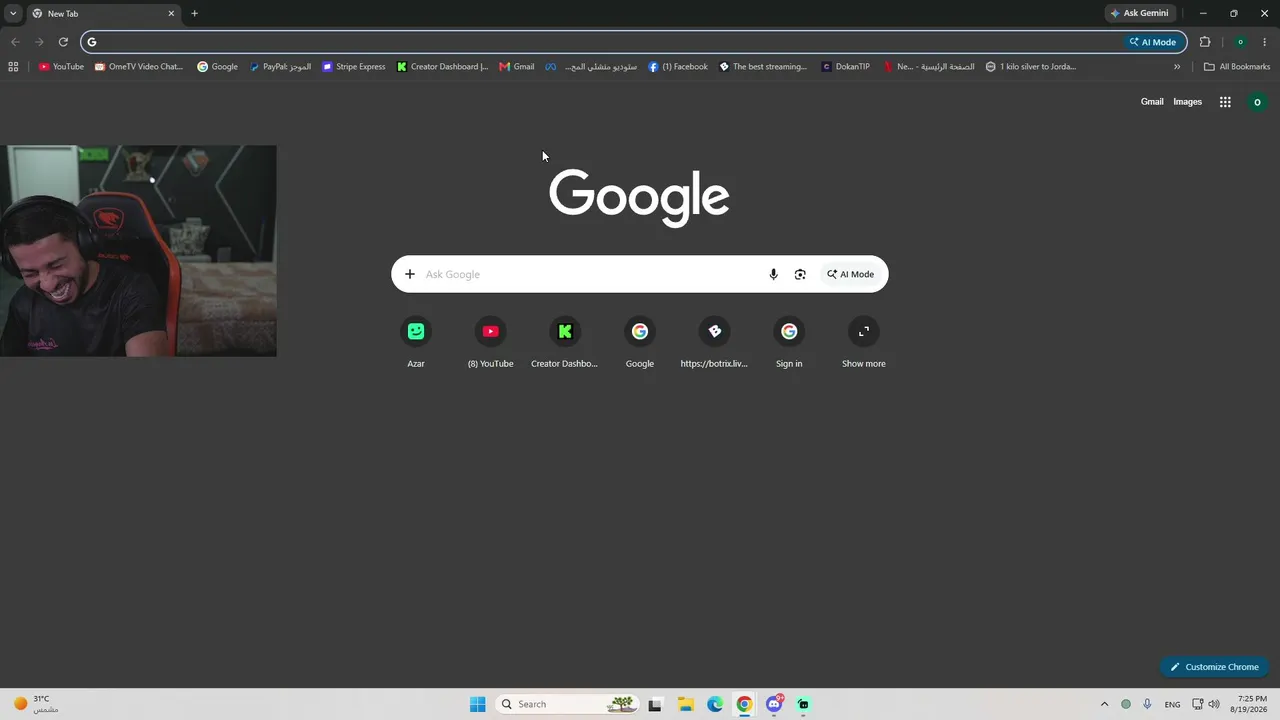1280x720 pixels.
Task: Click AI Mode inside the Google search box
Action: pos(850,274)
